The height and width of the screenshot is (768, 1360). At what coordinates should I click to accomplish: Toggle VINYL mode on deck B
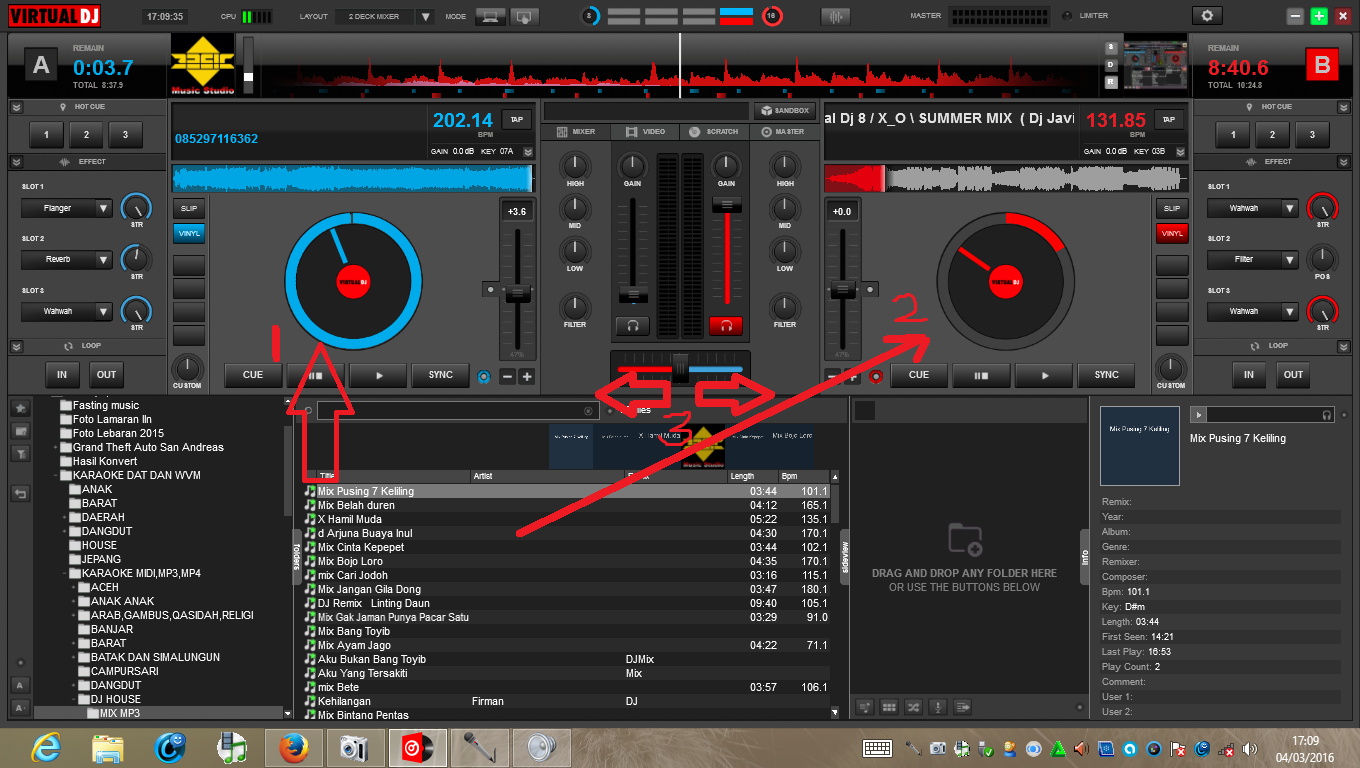click(x=1172, y=233)
